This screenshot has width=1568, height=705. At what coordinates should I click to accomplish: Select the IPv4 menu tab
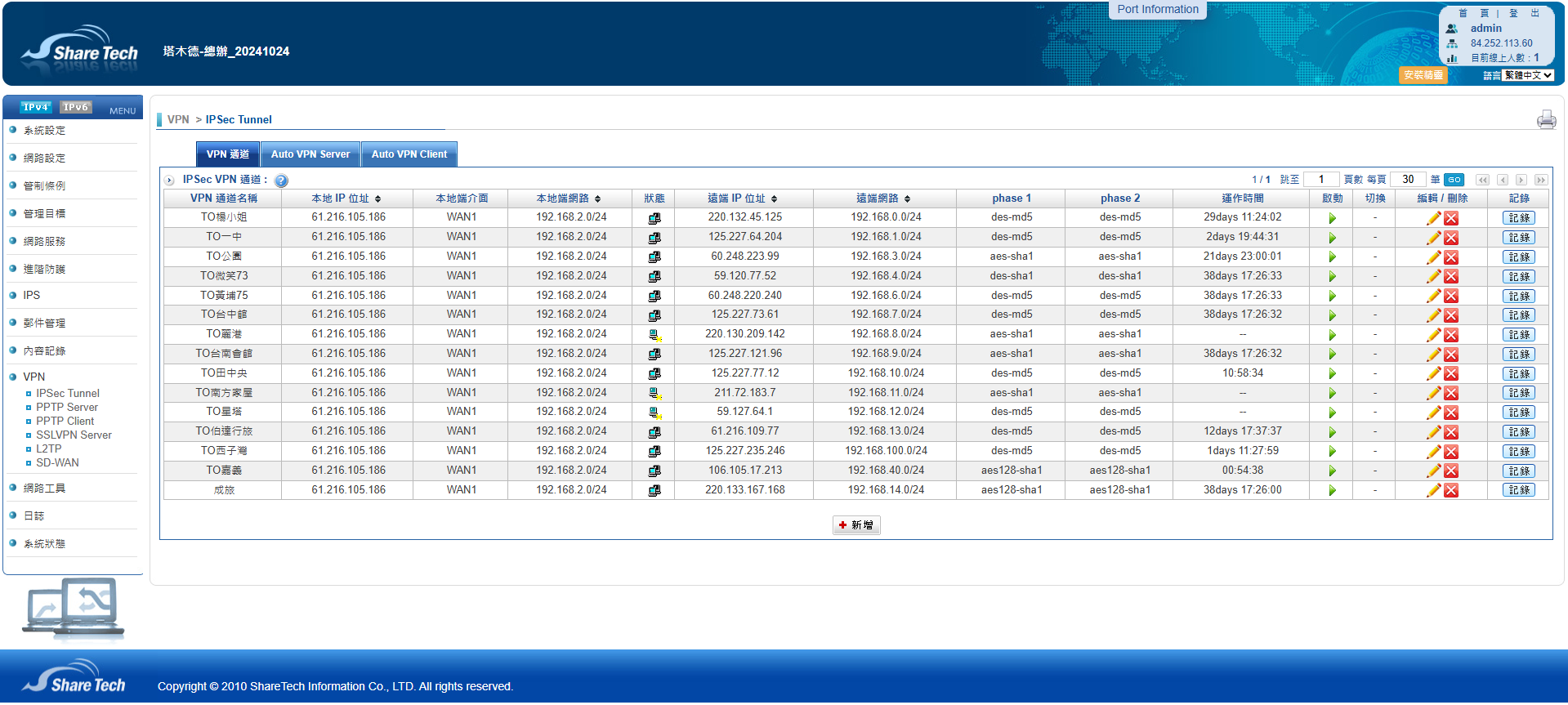(x=35, y=107)
